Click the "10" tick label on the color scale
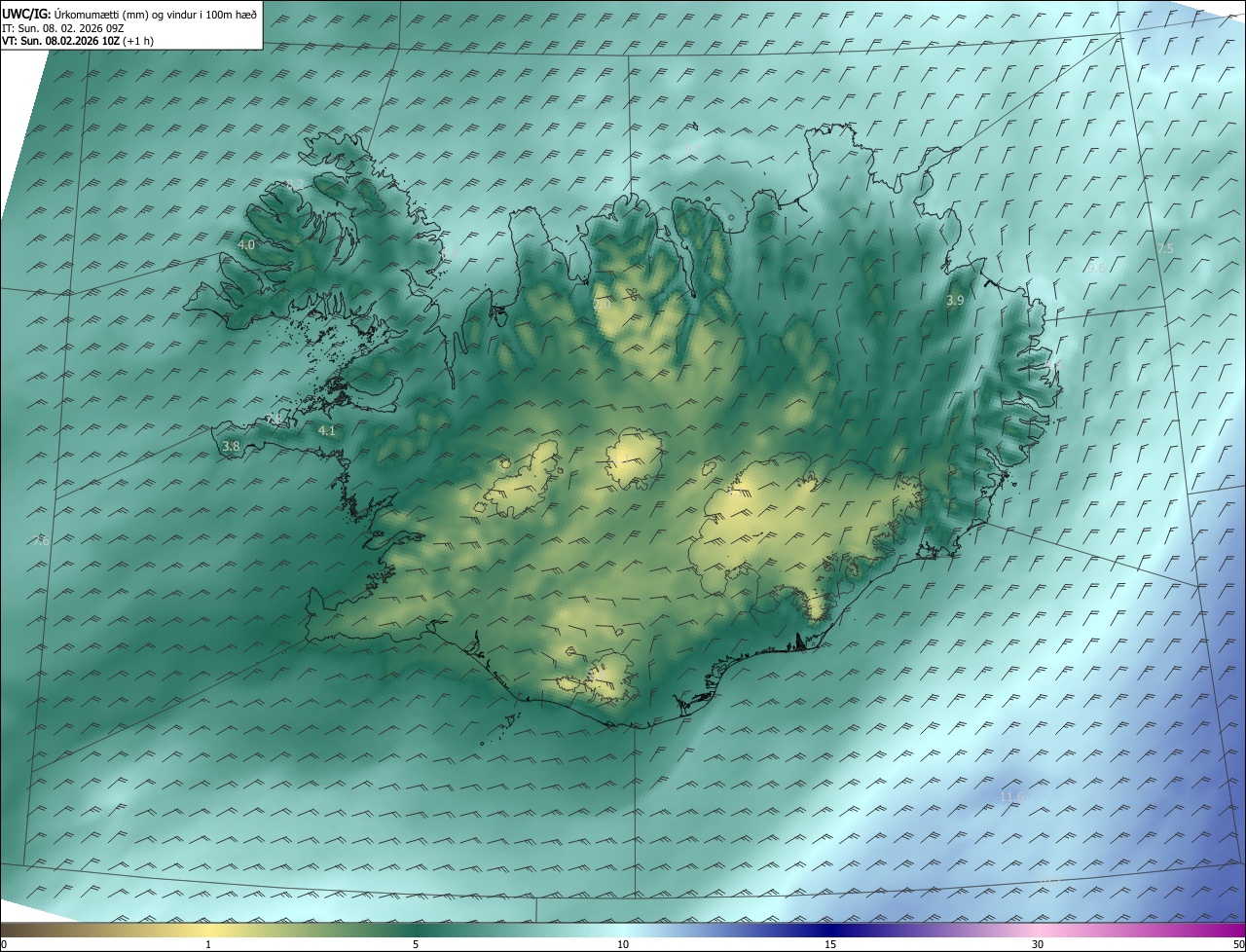The width and height of the screenshot is (1246, 952). coord(623,944)
